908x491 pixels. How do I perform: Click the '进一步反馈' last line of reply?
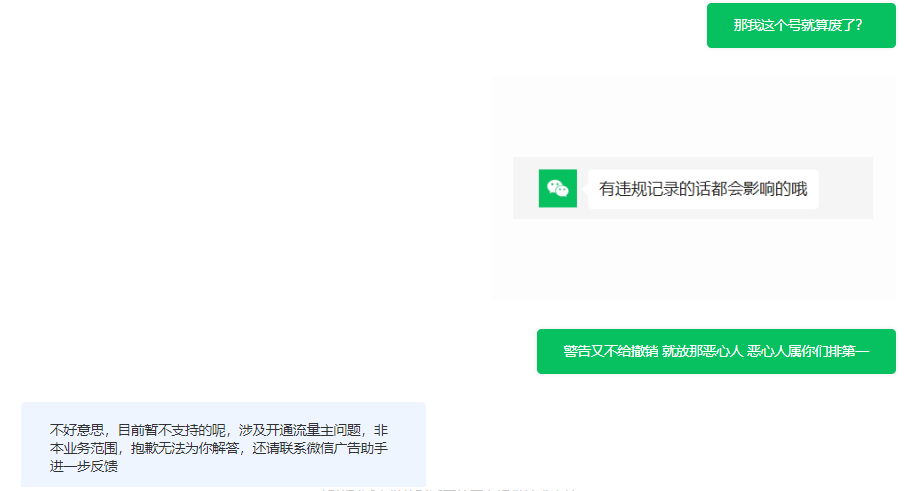click(x=84, y=466)
